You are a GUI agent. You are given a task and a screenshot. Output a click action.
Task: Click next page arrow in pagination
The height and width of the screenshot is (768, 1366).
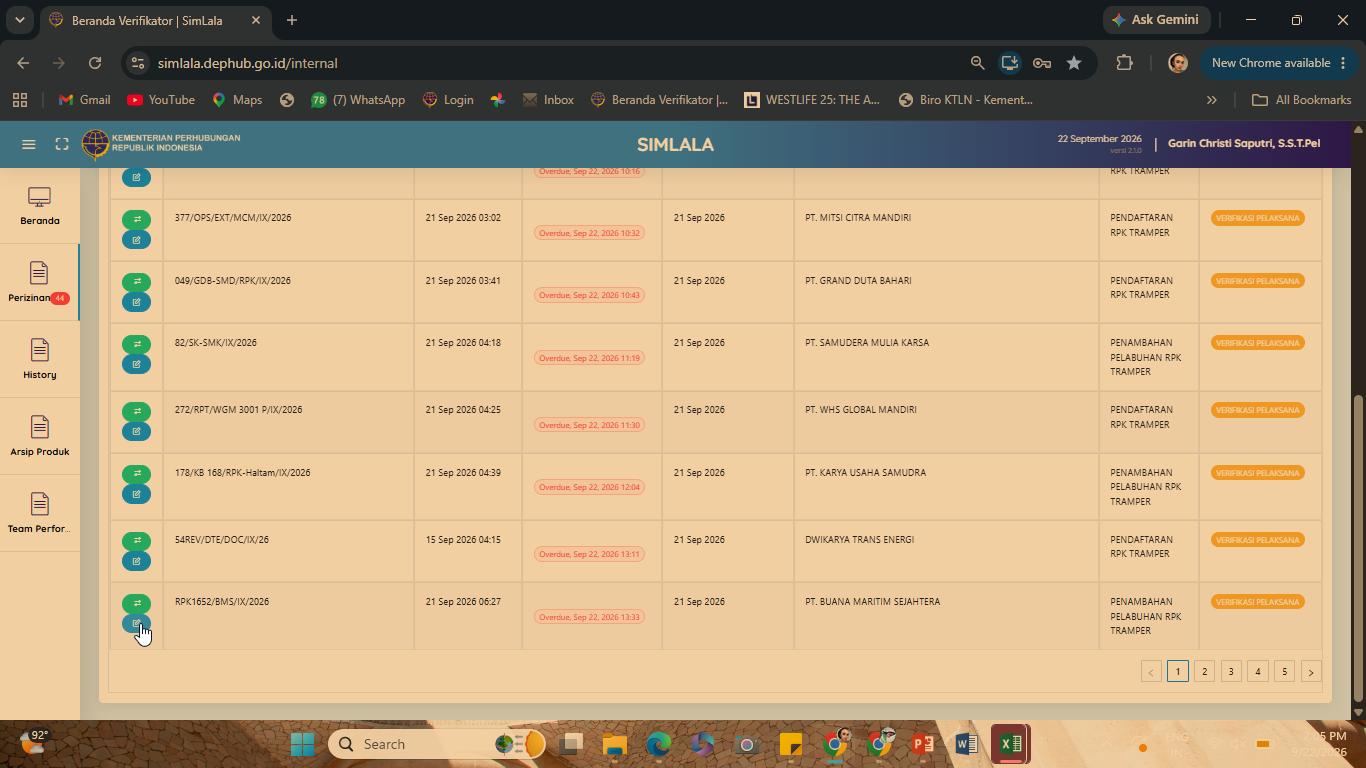(x=1311, y=672)
